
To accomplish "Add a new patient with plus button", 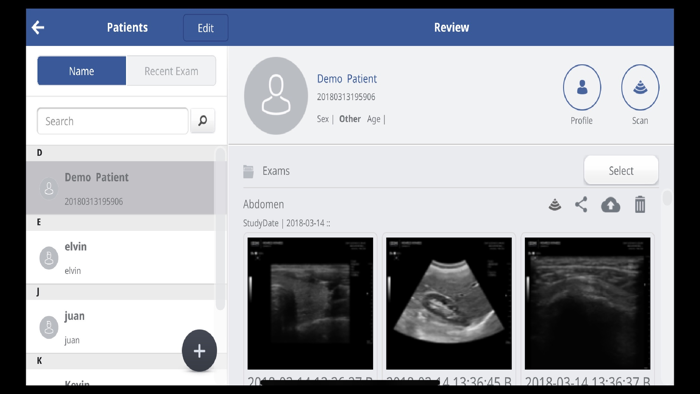I will pos(199,351).
